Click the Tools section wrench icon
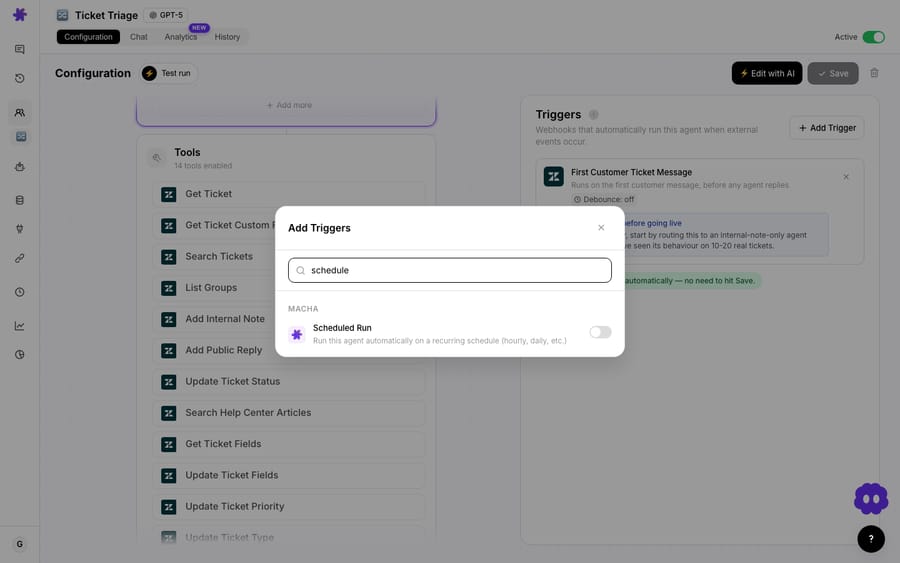This screenshot has width=900, height=563. [x=157, y=158]
